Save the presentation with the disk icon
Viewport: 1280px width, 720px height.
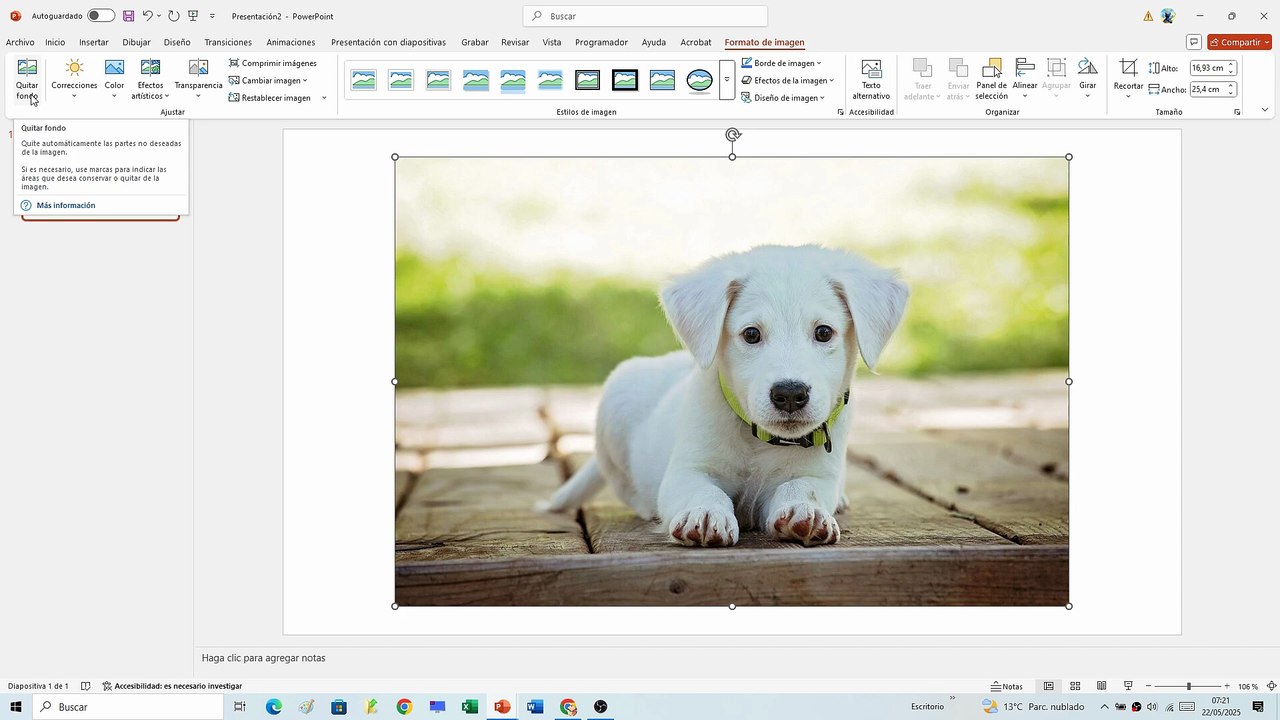click(x=128, y=16)
